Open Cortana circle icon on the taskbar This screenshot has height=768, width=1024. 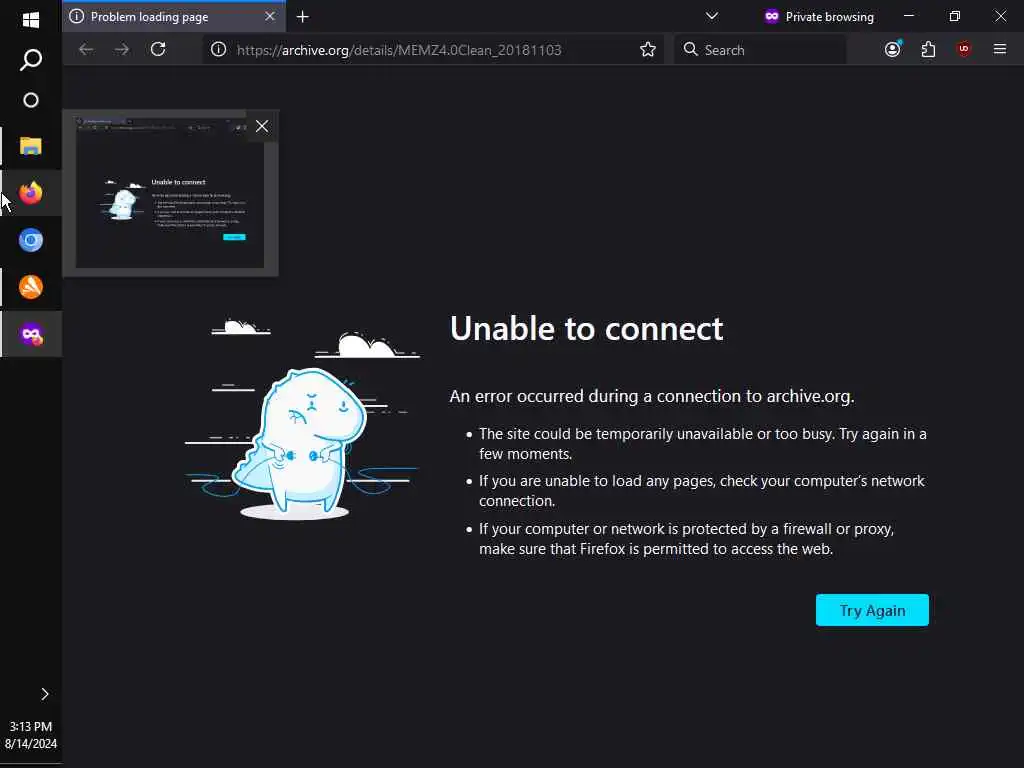click(x=31, y=100)
